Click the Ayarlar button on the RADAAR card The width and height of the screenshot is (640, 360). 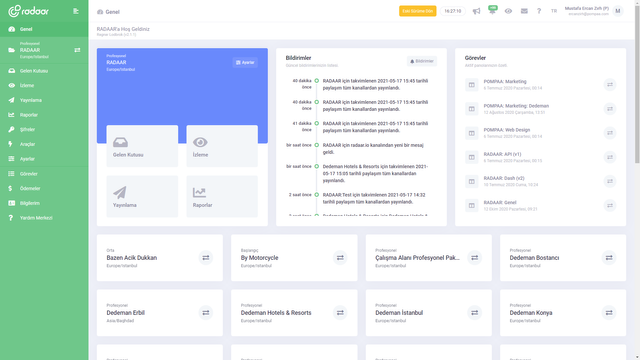coord(245,62)
